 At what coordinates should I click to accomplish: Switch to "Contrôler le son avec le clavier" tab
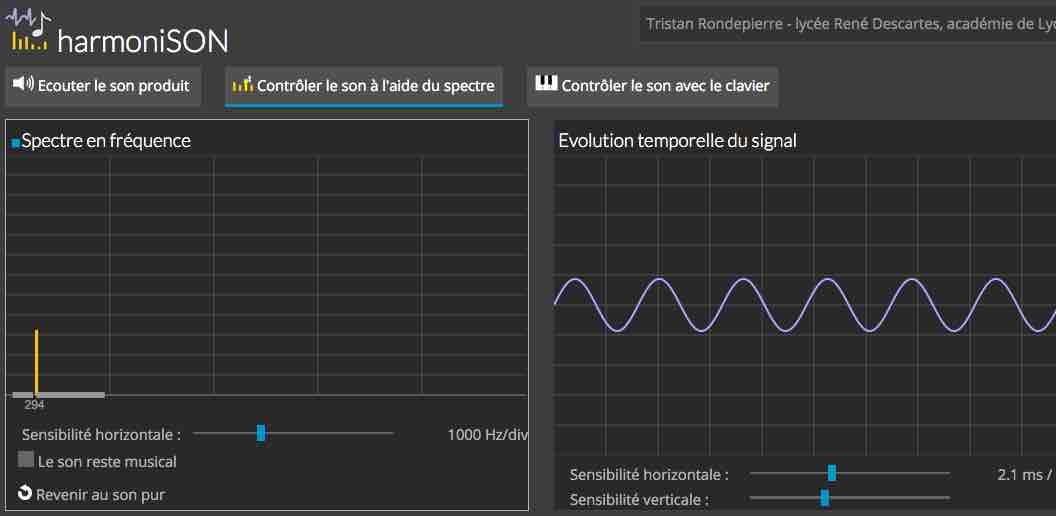tap(652, 86)
